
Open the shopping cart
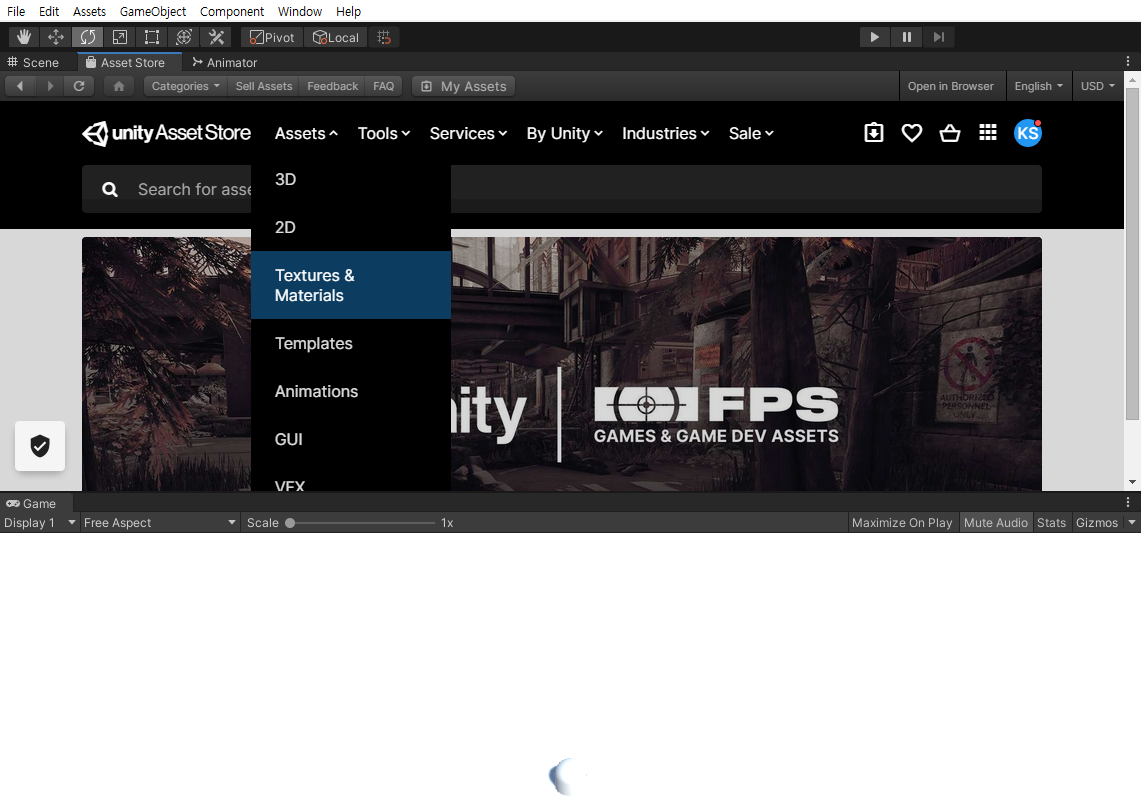pos(950,133)
